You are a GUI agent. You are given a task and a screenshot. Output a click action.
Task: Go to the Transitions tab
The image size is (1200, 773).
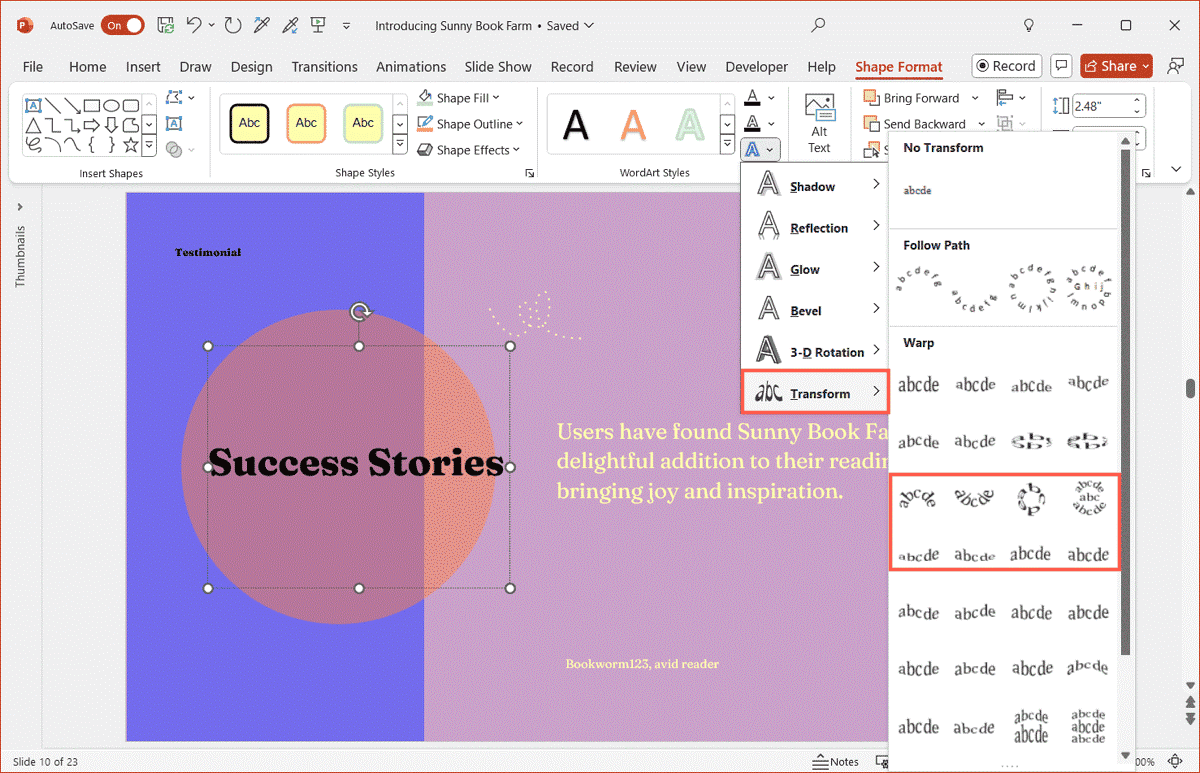[x=324, y=67]
